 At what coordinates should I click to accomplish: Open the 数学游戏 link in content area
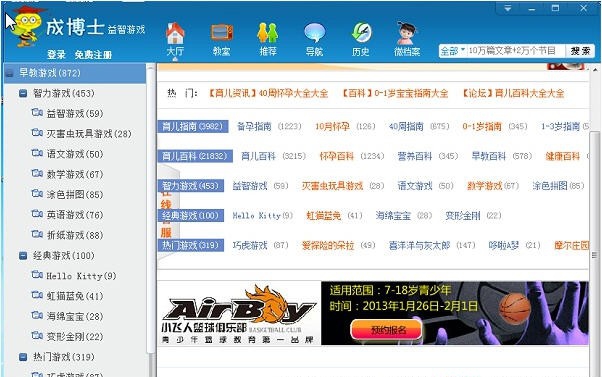(485, 186)
